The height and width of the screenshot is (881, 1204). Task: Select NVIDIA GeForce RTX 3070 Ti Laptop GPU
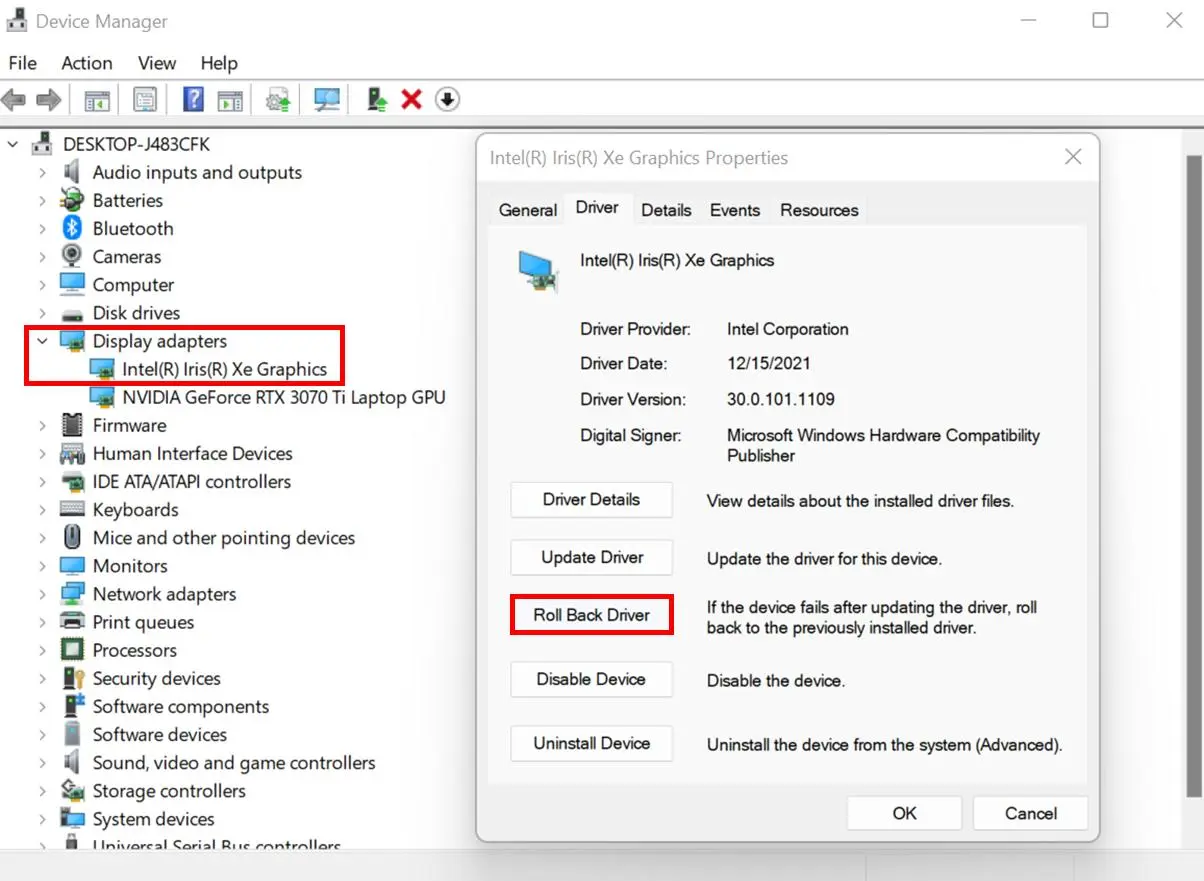pyautogui.click(x=284, y=397)
